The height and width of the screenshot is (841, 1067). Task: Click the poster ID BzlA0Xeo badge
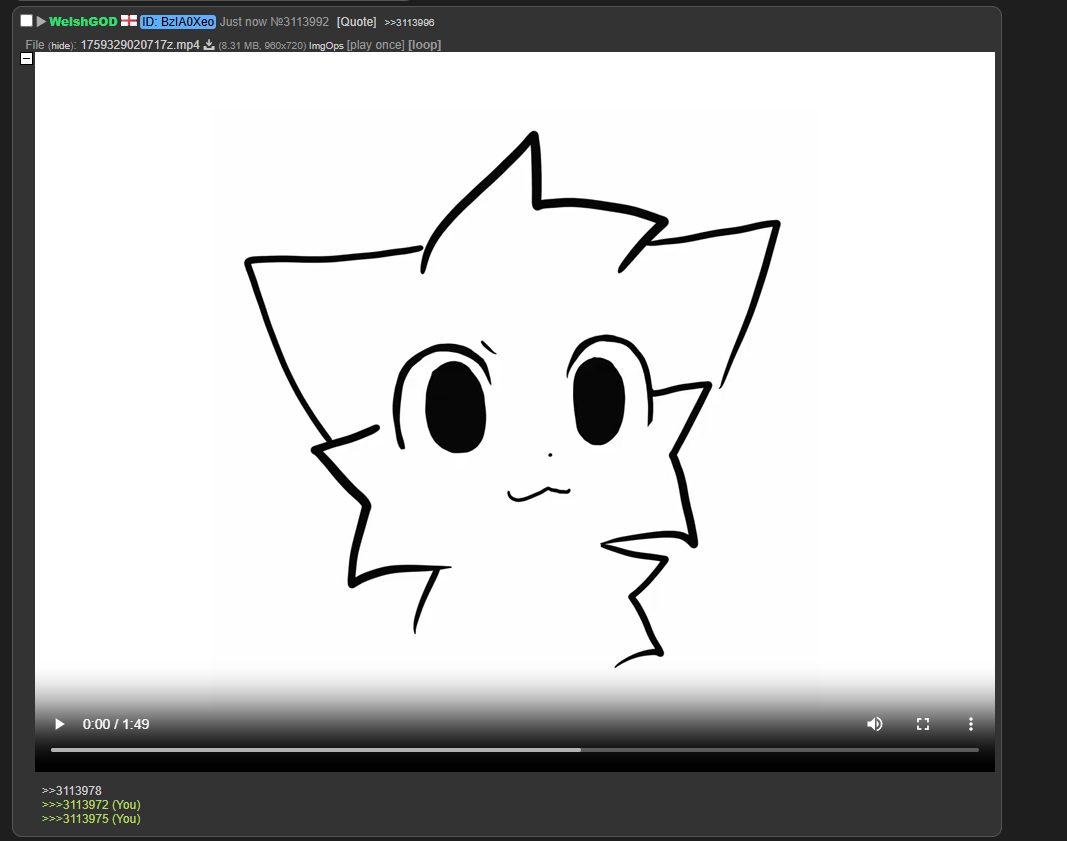(178, 22)
